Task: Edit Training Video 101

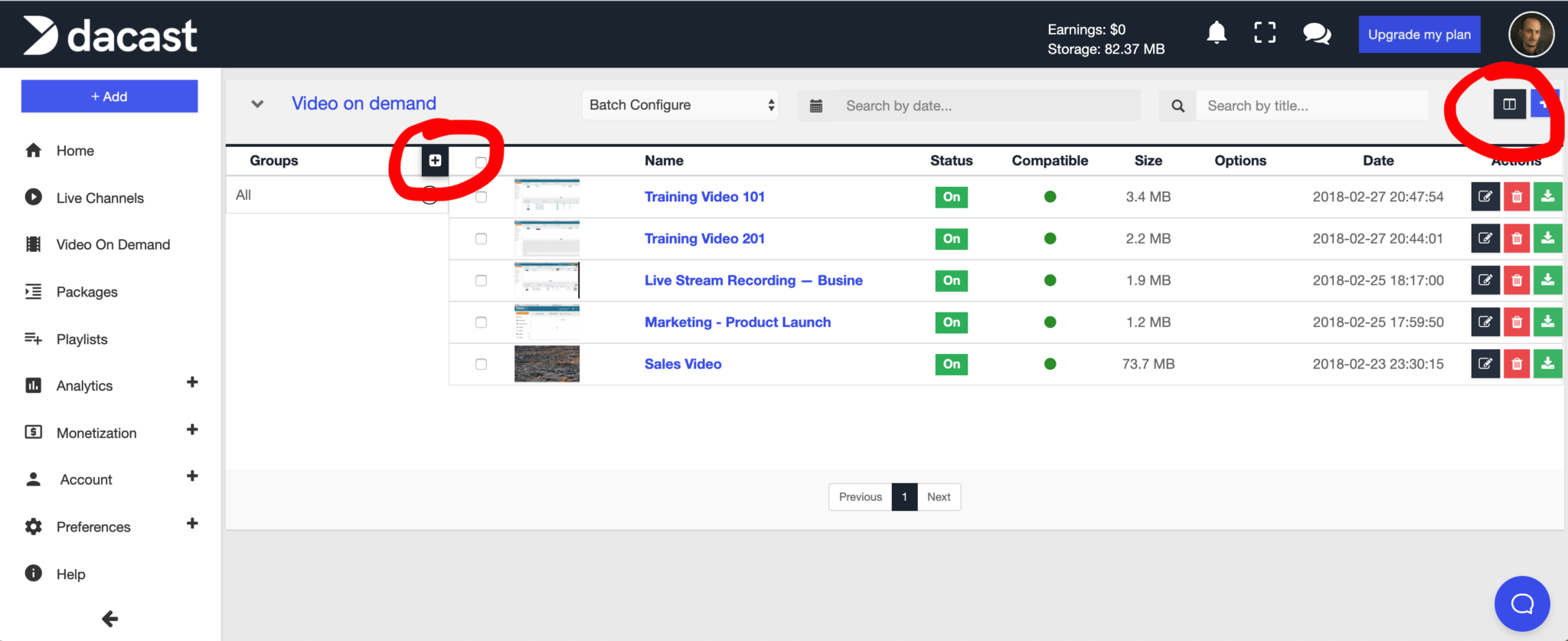Action: point(1485,197)
